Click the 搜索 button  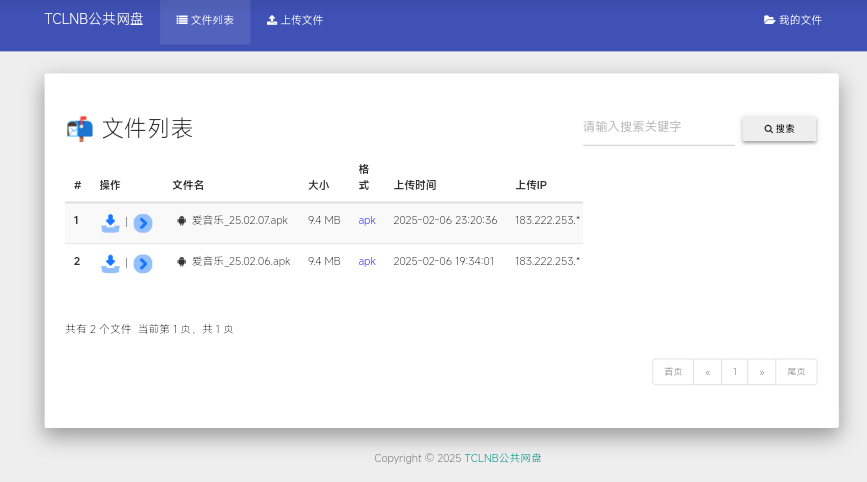point(779,129)
